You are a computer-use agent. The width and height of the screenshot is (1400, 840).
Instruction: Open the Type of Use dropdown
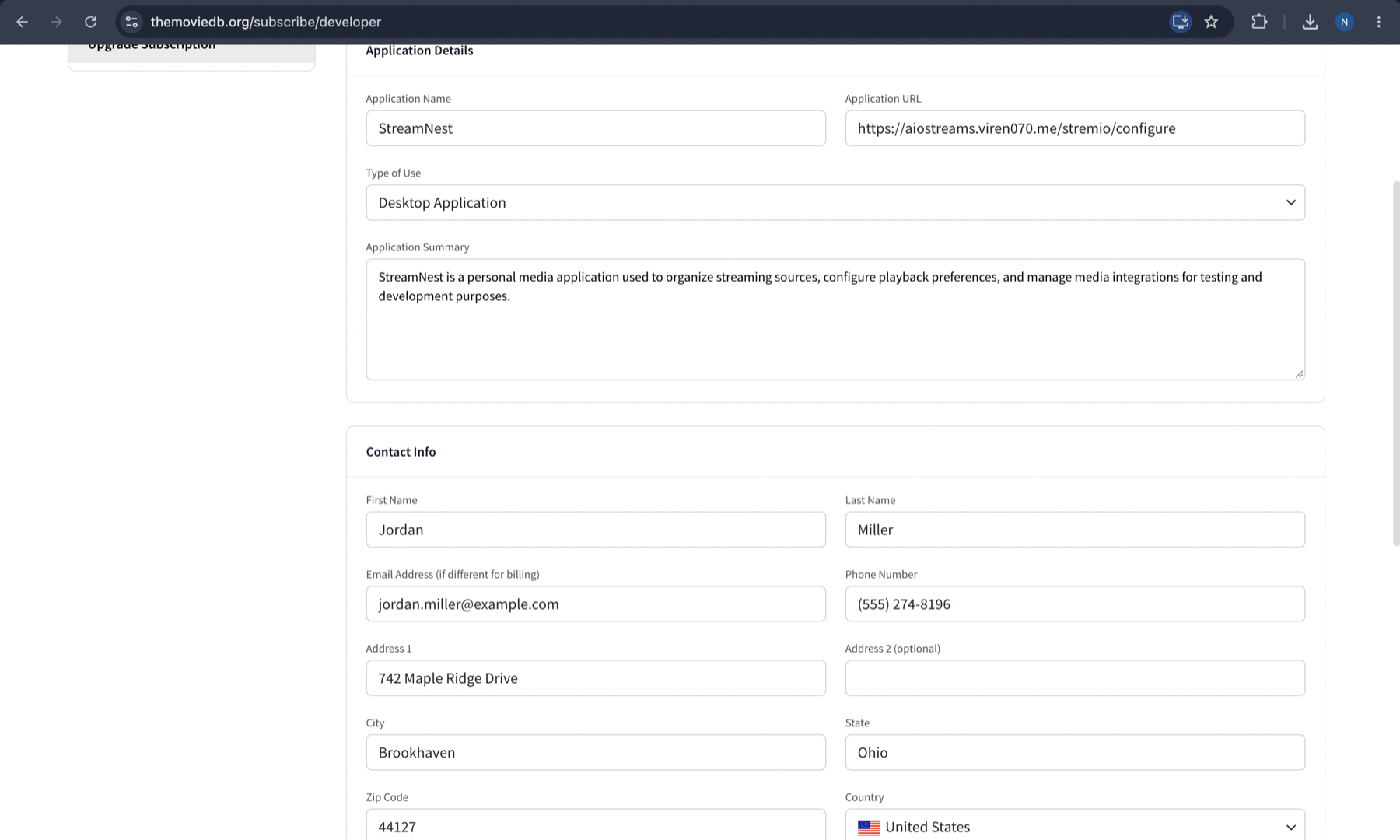pyautogui.click(x=835, y=202)
